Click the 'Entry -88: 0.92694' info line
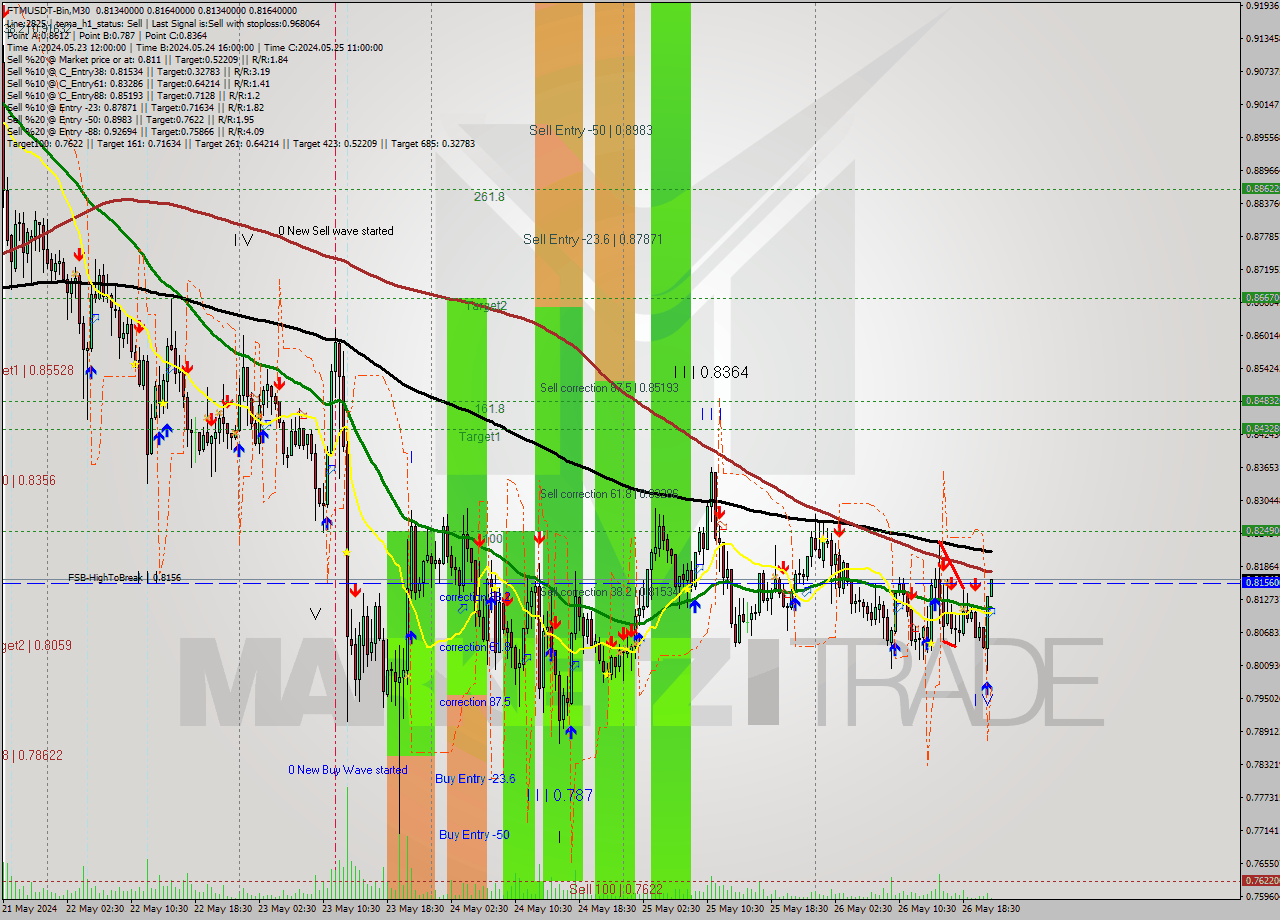Screen dimensions: 1280x920 (135, 131)
